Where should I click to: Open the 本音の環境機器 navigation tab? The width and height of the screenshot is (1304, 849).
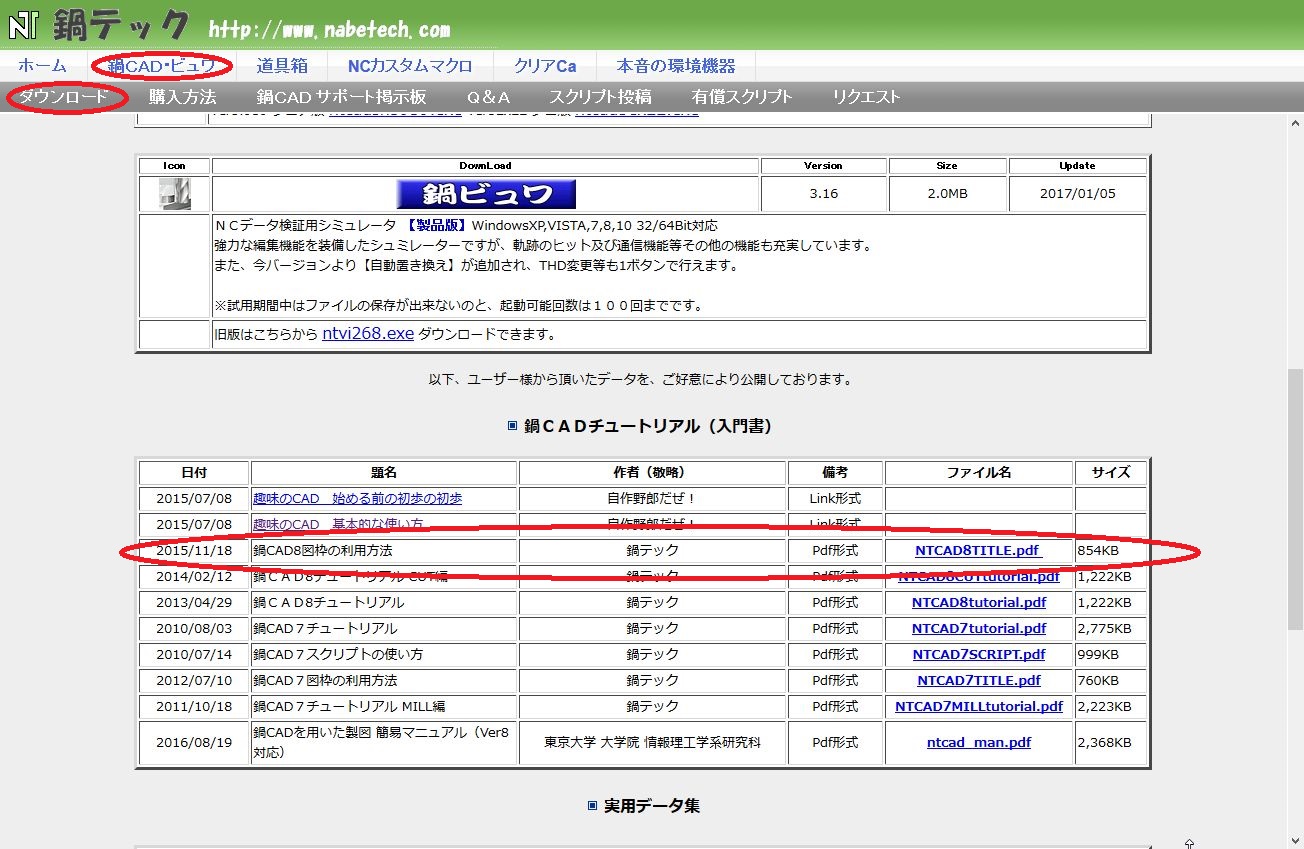point(676,66)
